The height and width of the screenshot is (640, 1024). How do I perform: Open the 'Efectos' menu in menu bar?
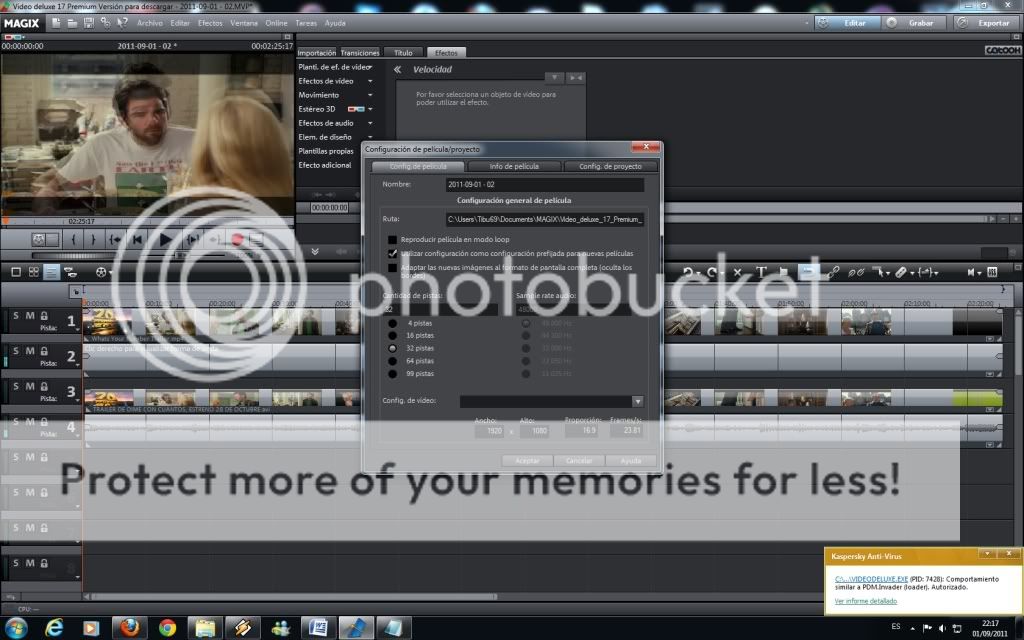click(x=210, y=22)
